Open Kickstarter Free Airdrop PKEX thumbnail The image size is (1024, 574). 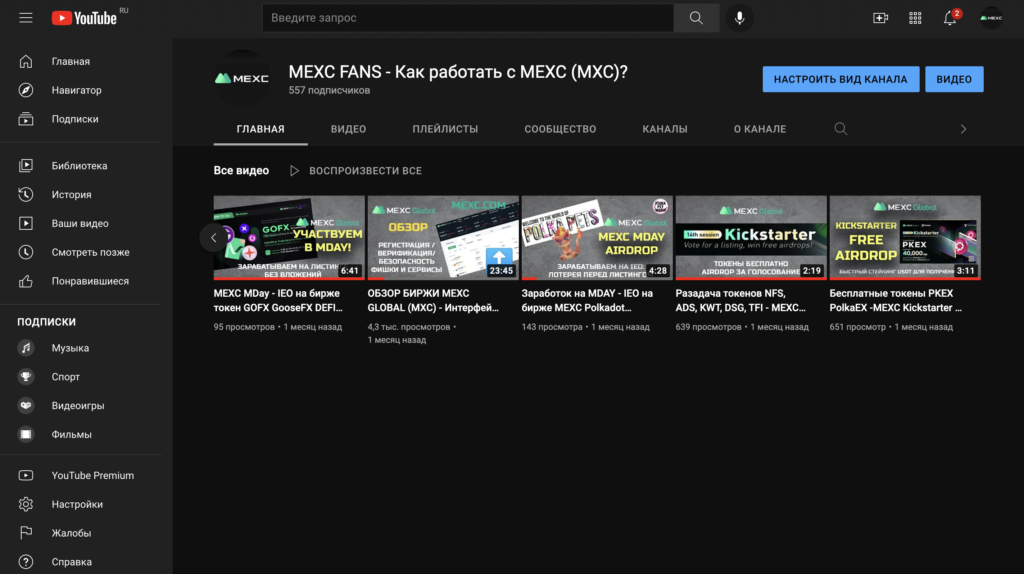pyautogui.click(x=905, y=238)
